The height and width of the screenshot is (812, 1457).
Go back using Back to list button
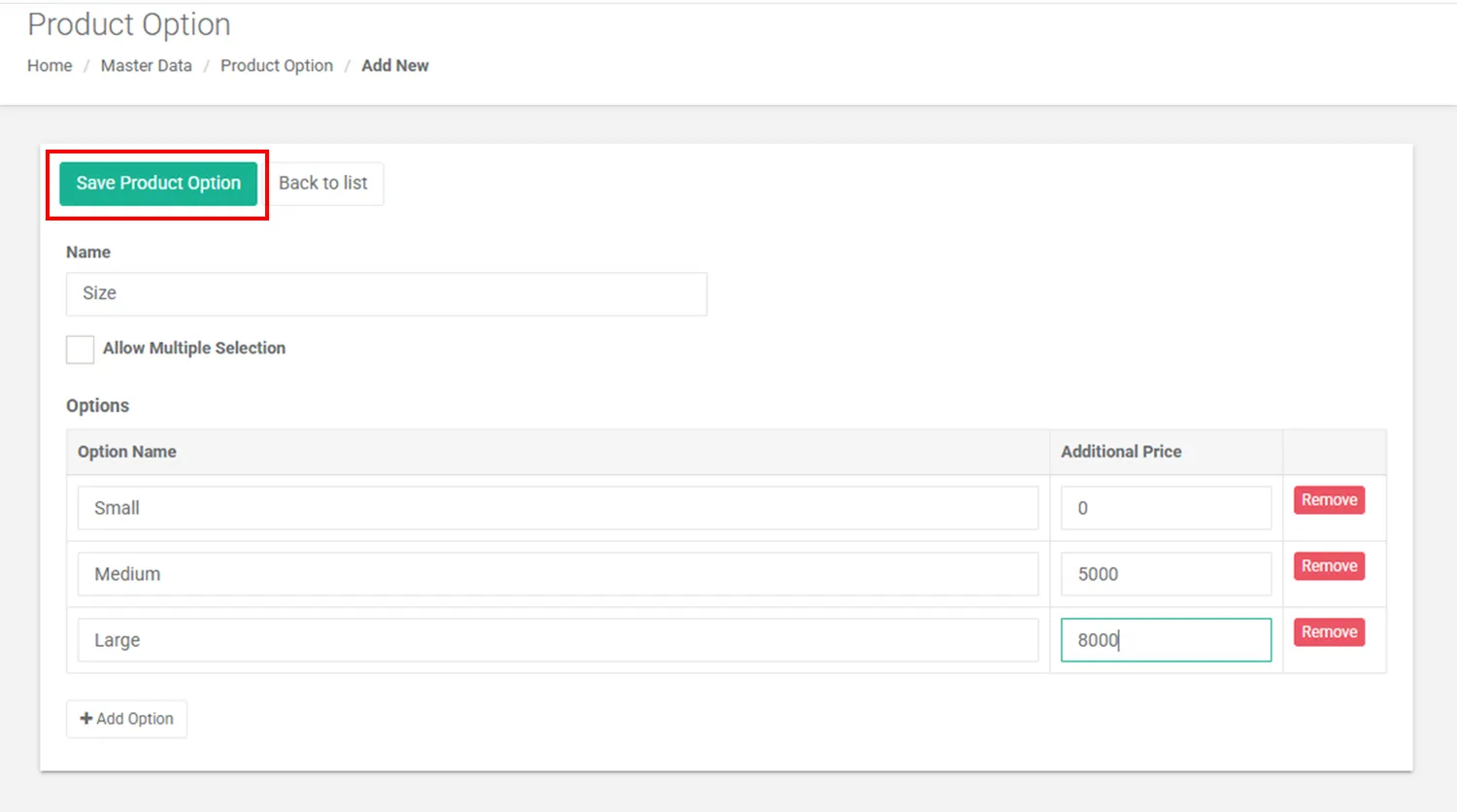(x=323, y=184)
